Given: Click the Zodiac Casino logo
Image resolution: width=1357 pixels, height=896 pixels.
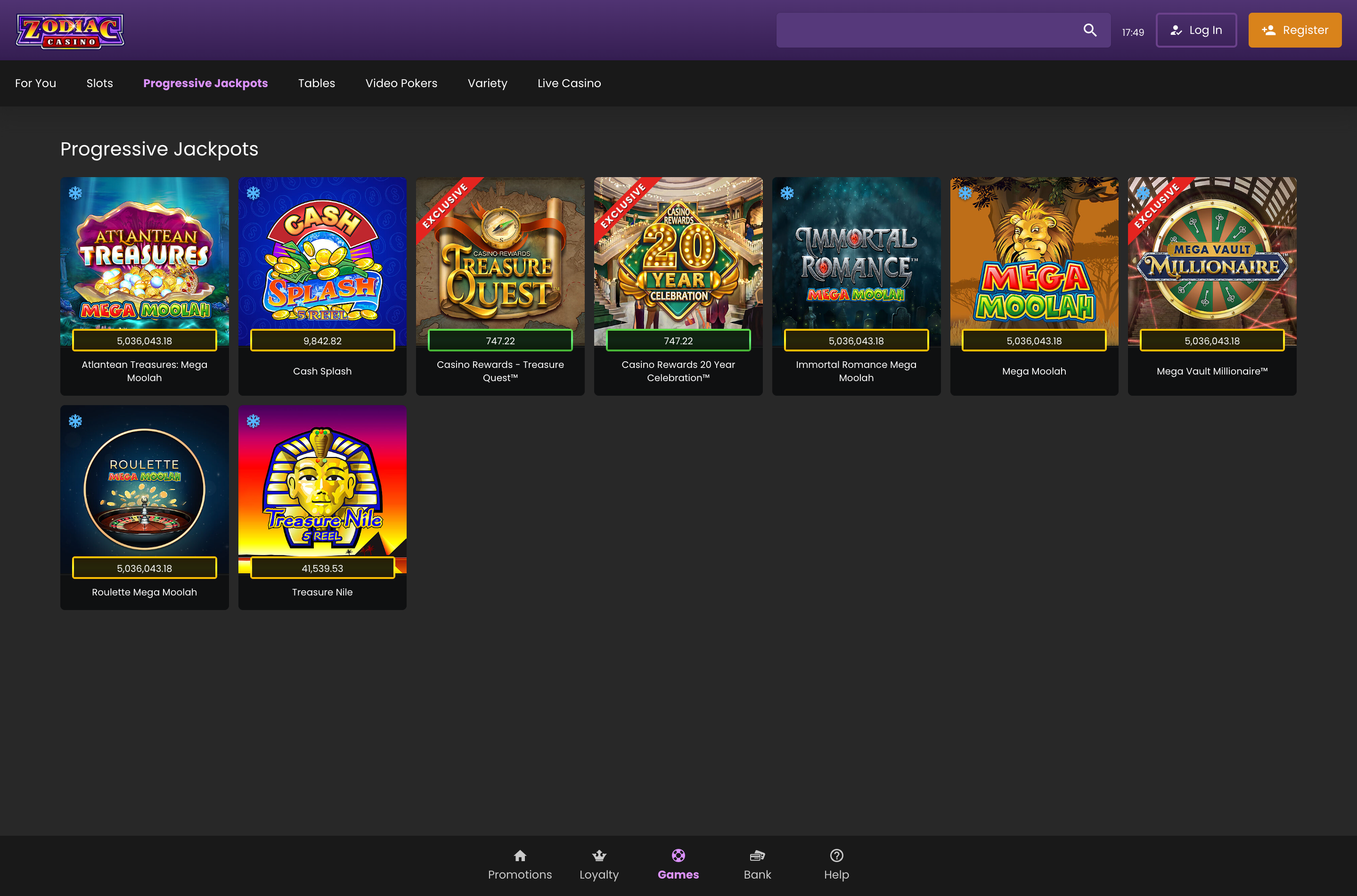Looking at the screenshot, I should point(70,31).
